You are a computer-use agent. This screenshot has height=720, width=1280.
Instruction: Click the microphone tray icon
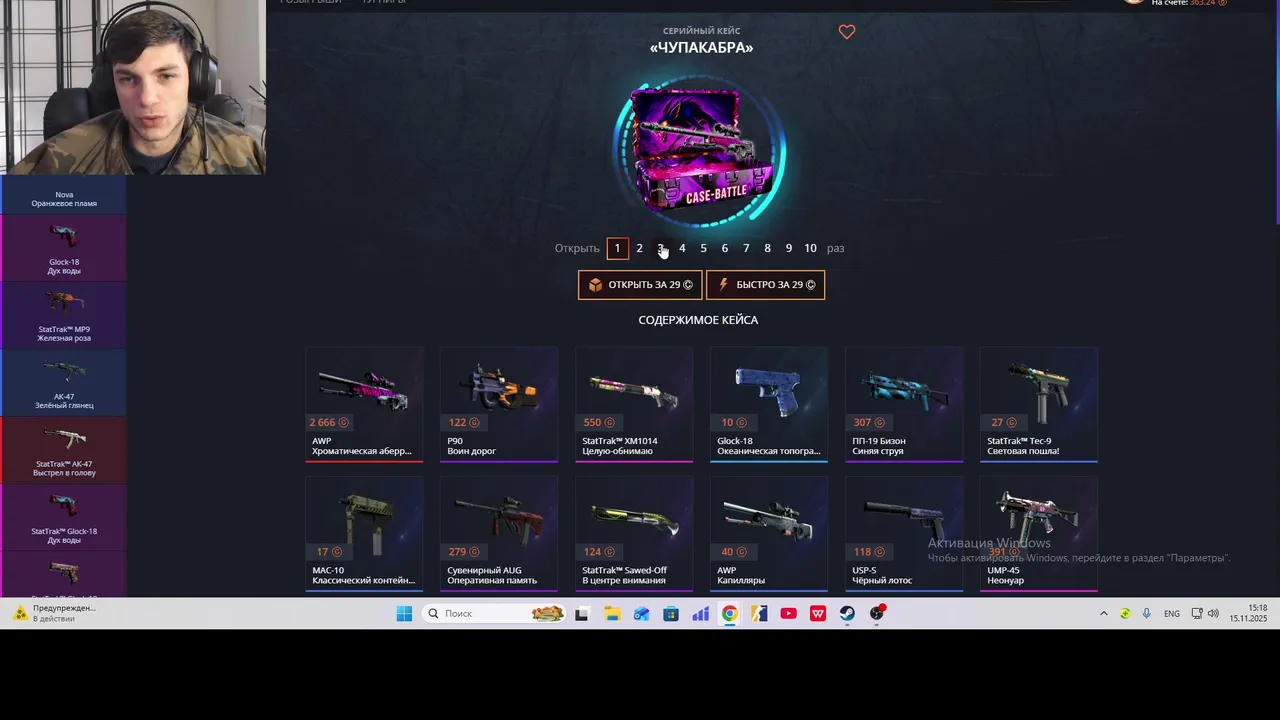pyautogui.click(x=1147, y=613)
